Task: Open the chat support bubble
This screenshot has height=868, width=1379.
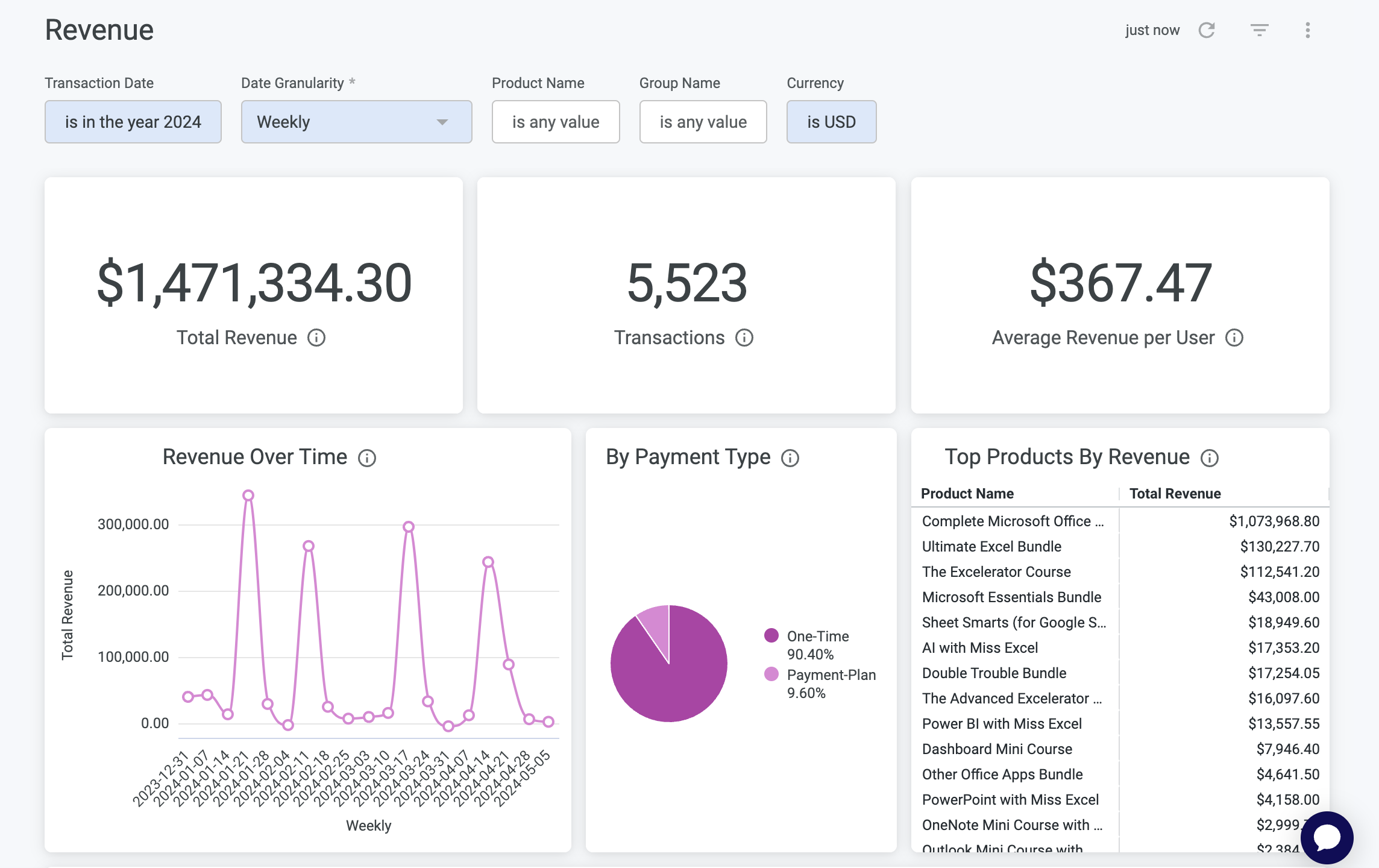Action: point(1327,837)
